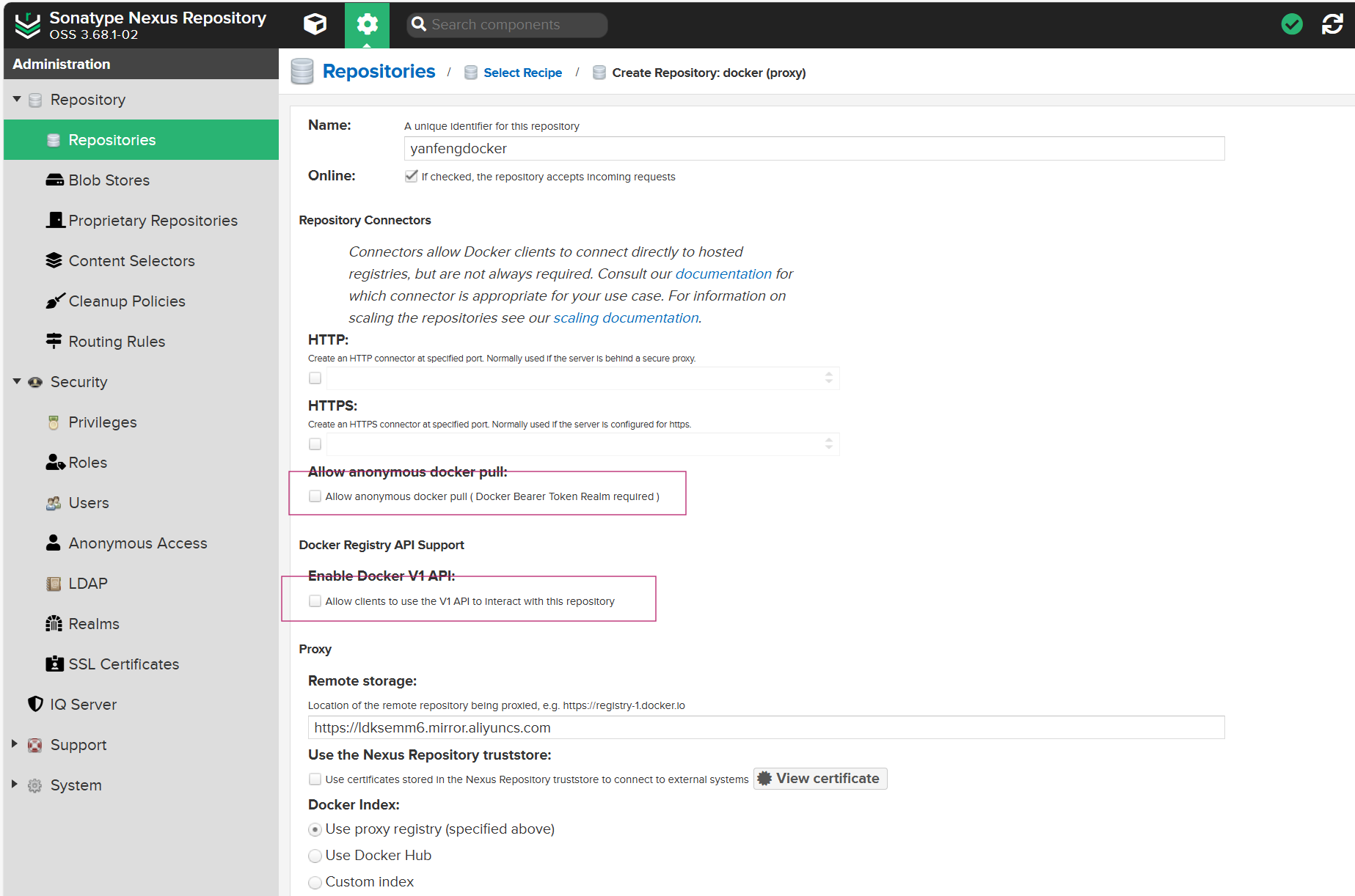Click the Routing Rules signpost icon

click(x=54, y=341)
